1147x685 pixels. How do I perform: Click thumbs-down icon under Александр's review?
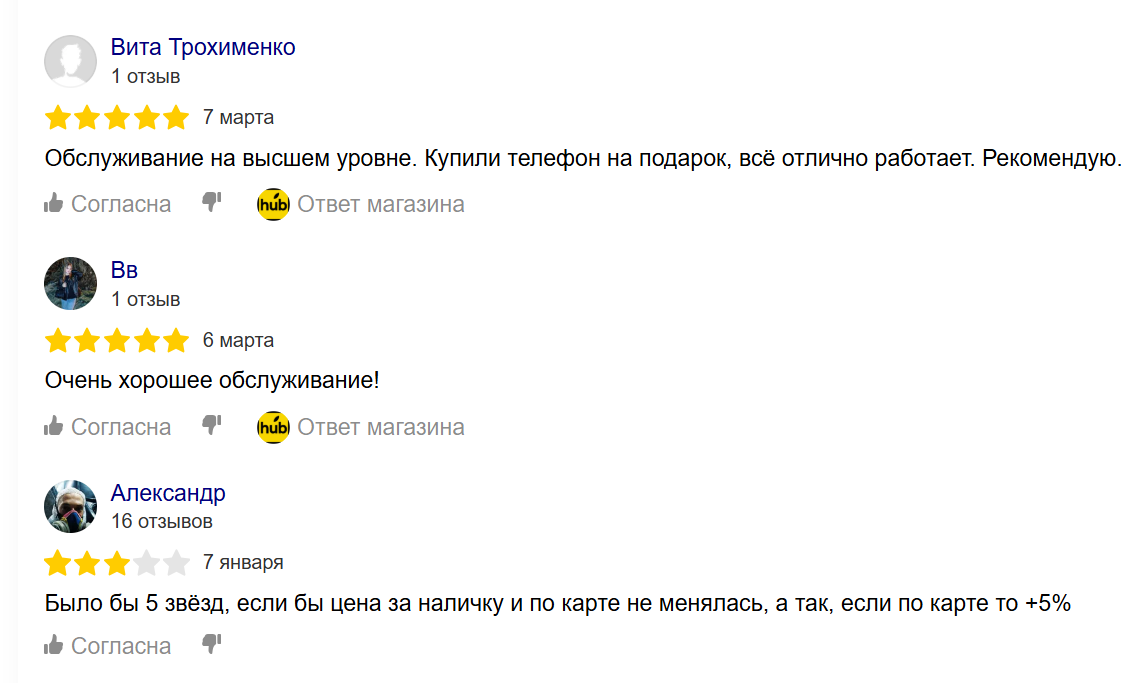coord(211,645)
